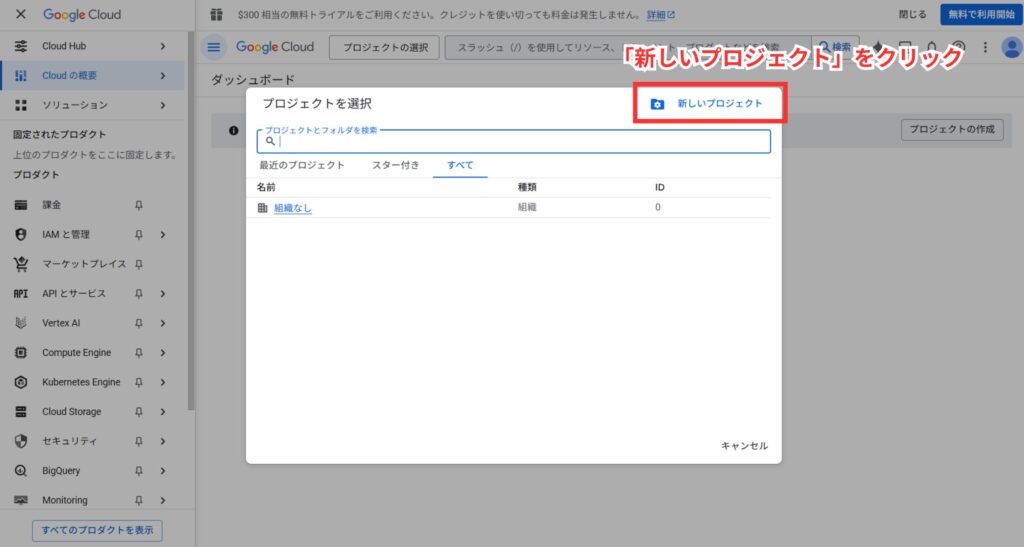Pin Compute Engine product

point(138,352)
